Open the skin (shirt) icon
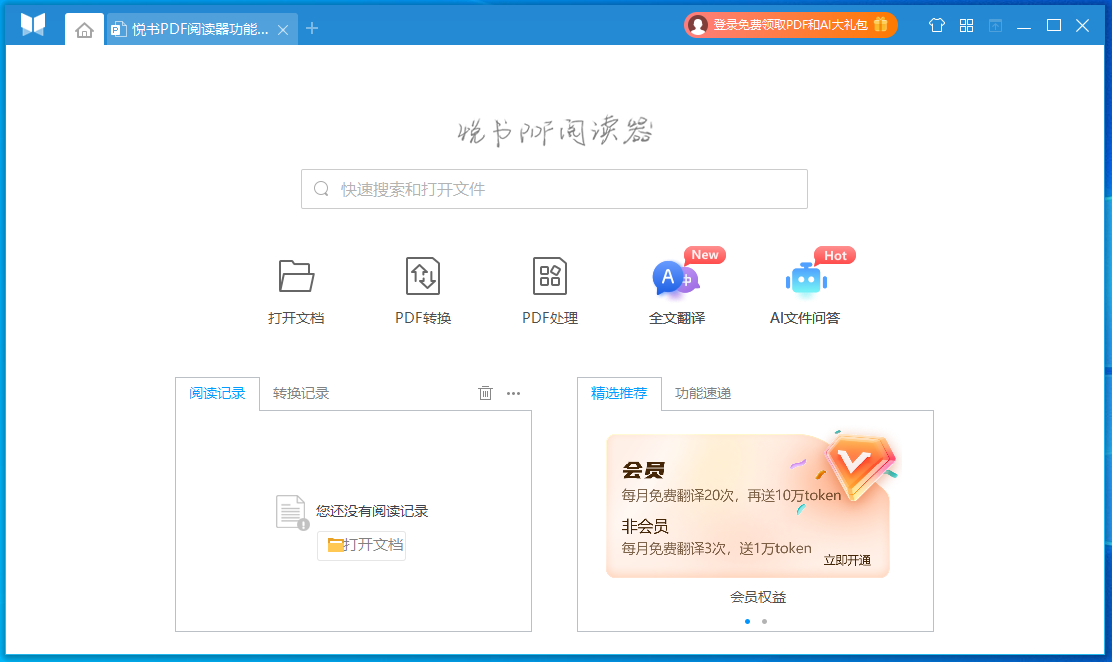The width and height of the screenshot is (1112, 662). [937, 26]
